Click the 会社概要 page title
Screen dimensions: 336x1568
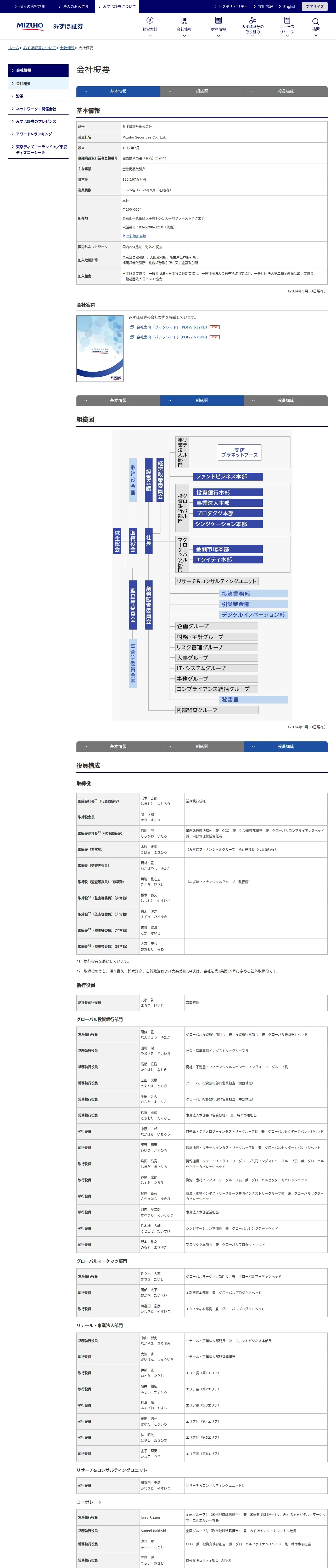pyautogui.click(x=93, y=70)
